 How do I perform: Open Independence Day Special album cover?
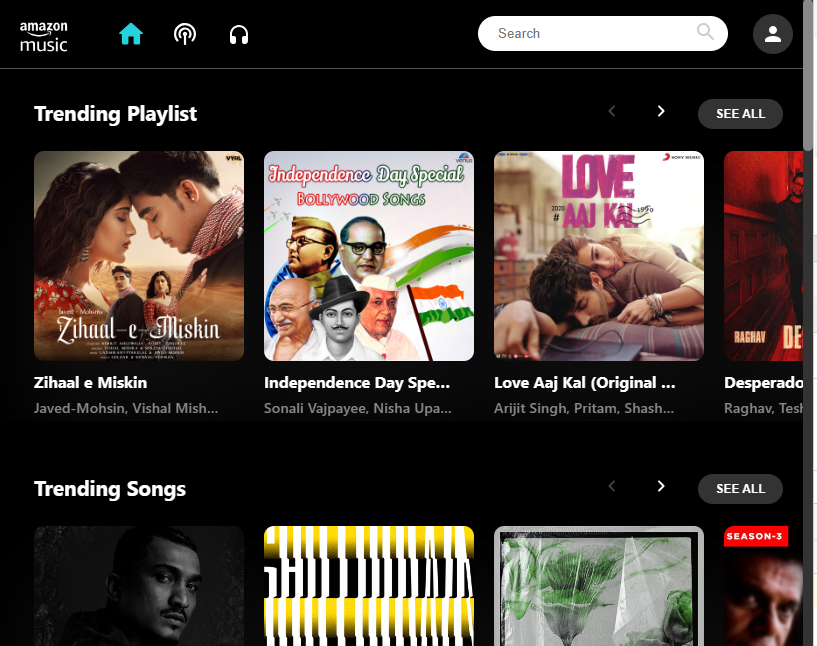pos(369,256)
